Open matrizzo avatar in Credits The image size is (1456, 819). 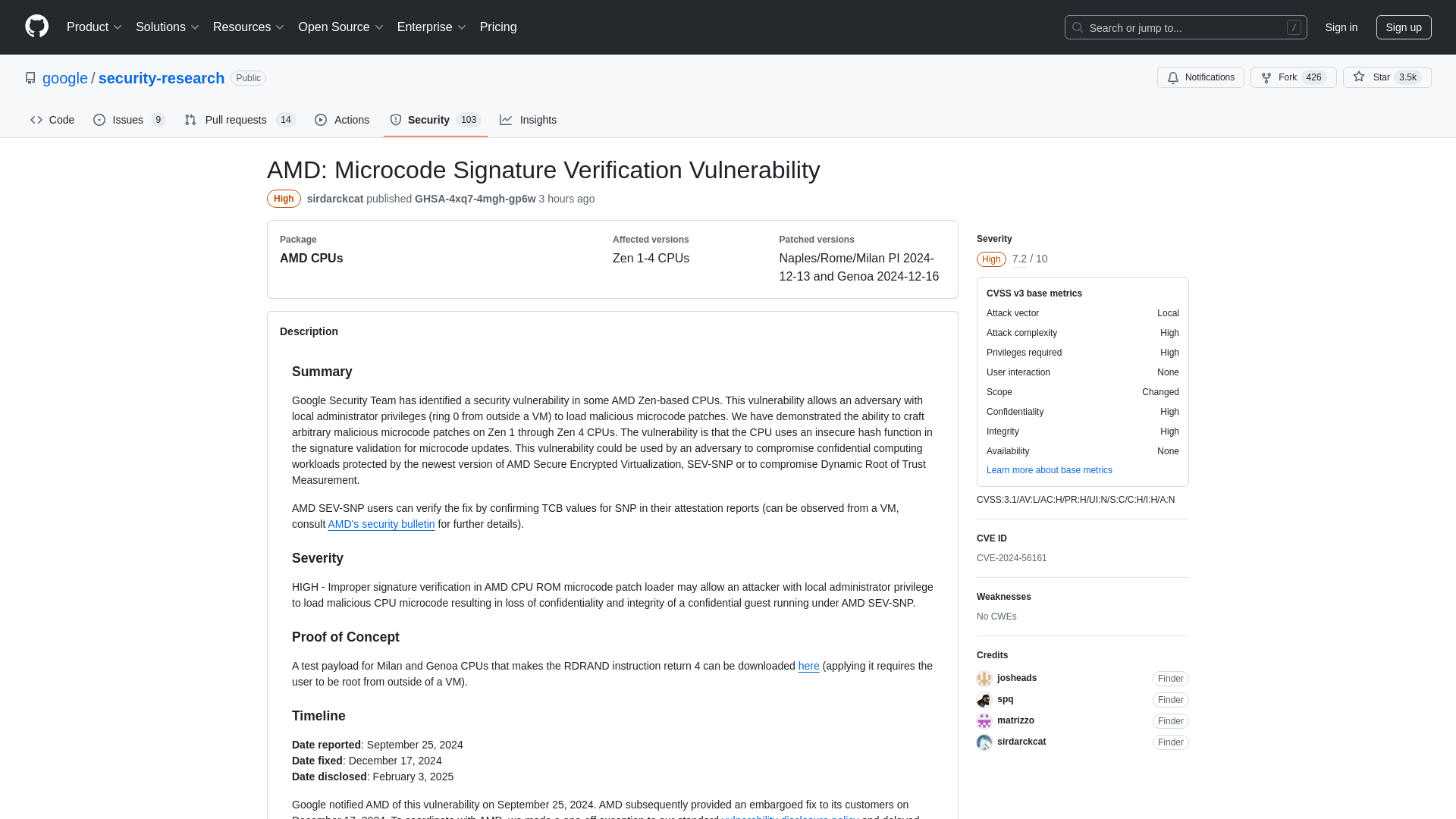pos(984,721)
